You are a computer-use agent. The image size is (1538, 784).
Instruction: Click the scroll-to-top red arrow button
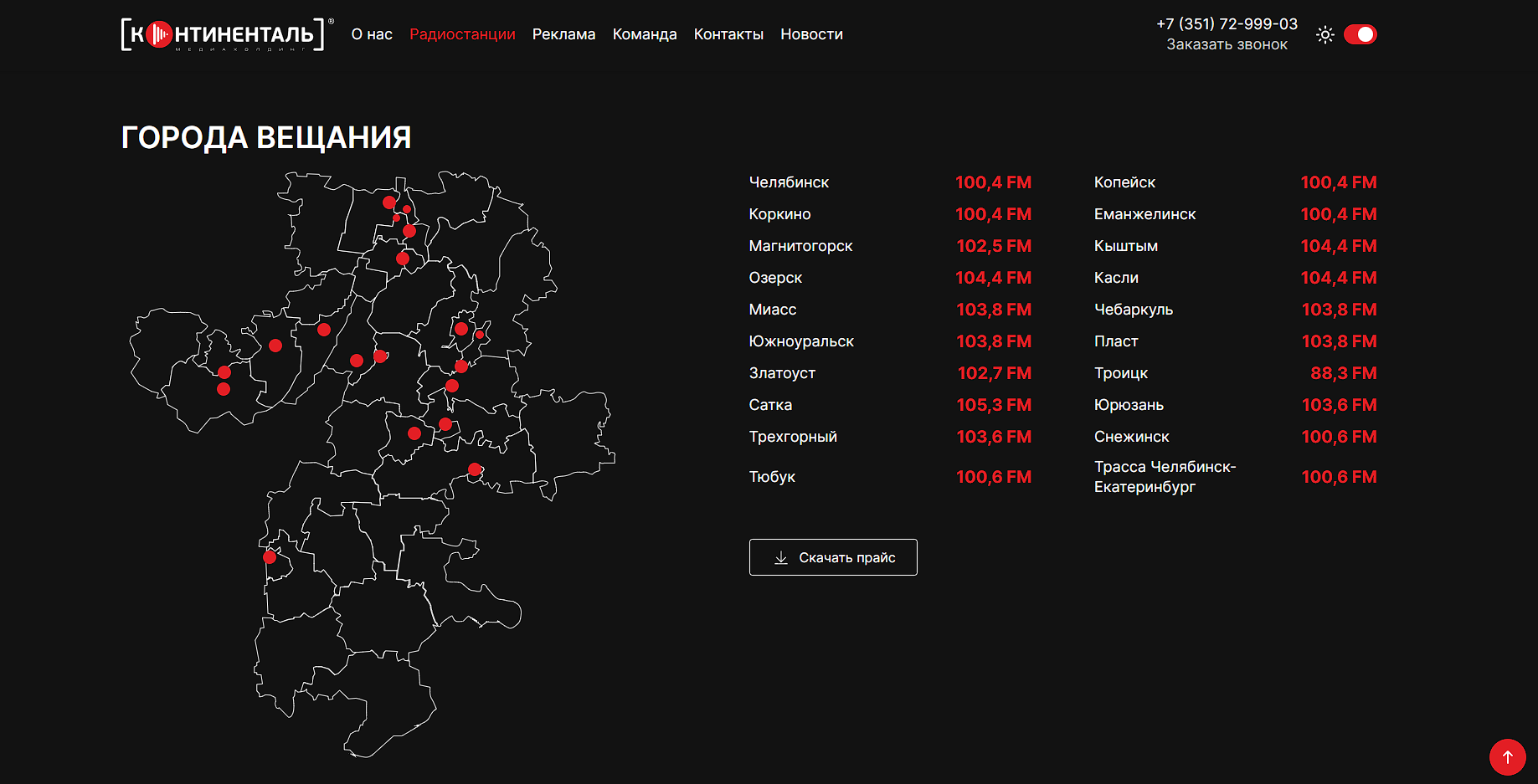coord(1507,756)
